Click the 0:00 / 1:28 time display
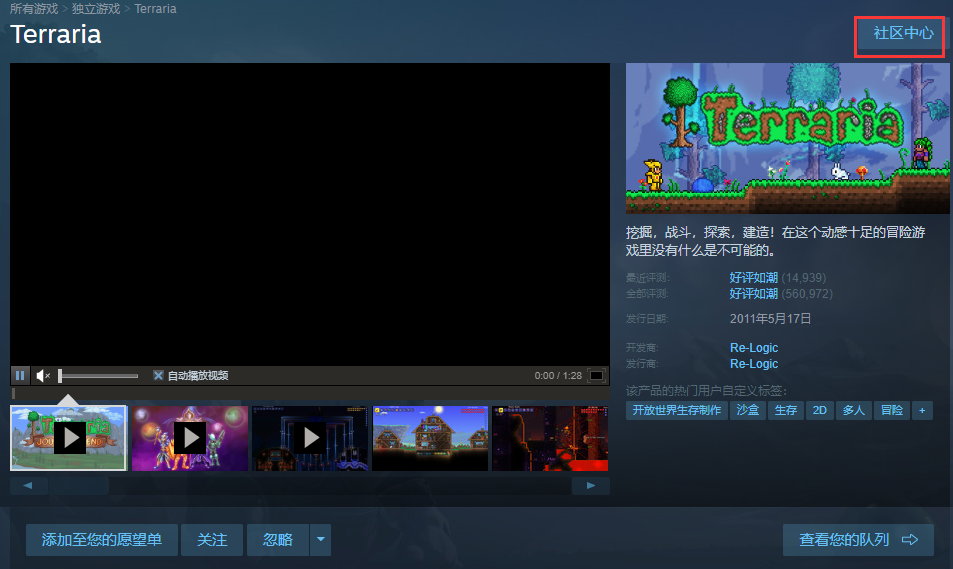Viewport: 953px width, 569px height. 558,376
